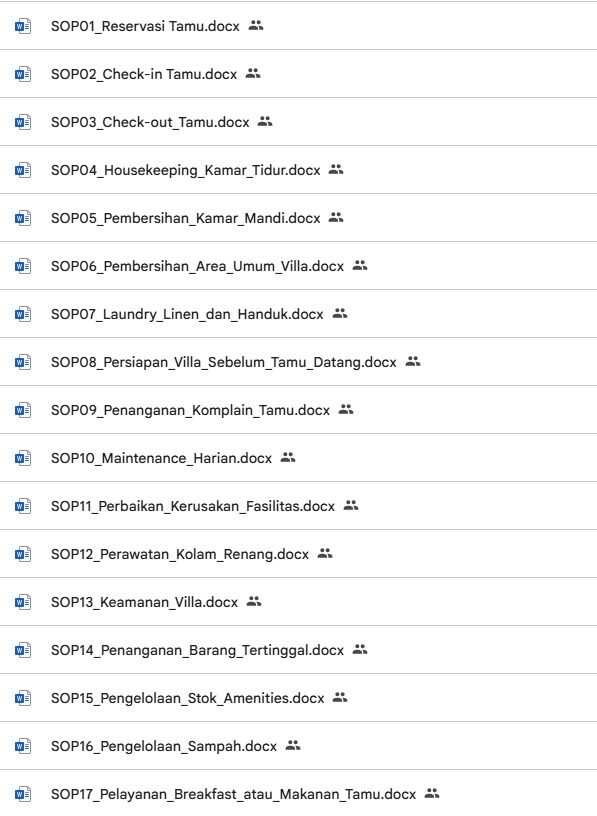This screenshot has width=597, height=816.
Task: Select file name SOP12_Perawatan_Kolam_Renang.docx
Action: click(180, 554)
